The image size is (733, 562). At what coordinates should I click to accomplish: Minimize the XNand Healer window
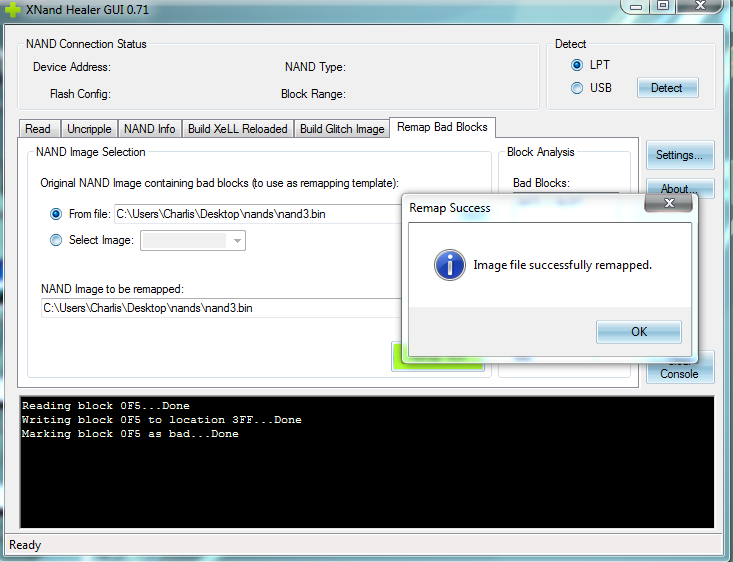(635, 7)
